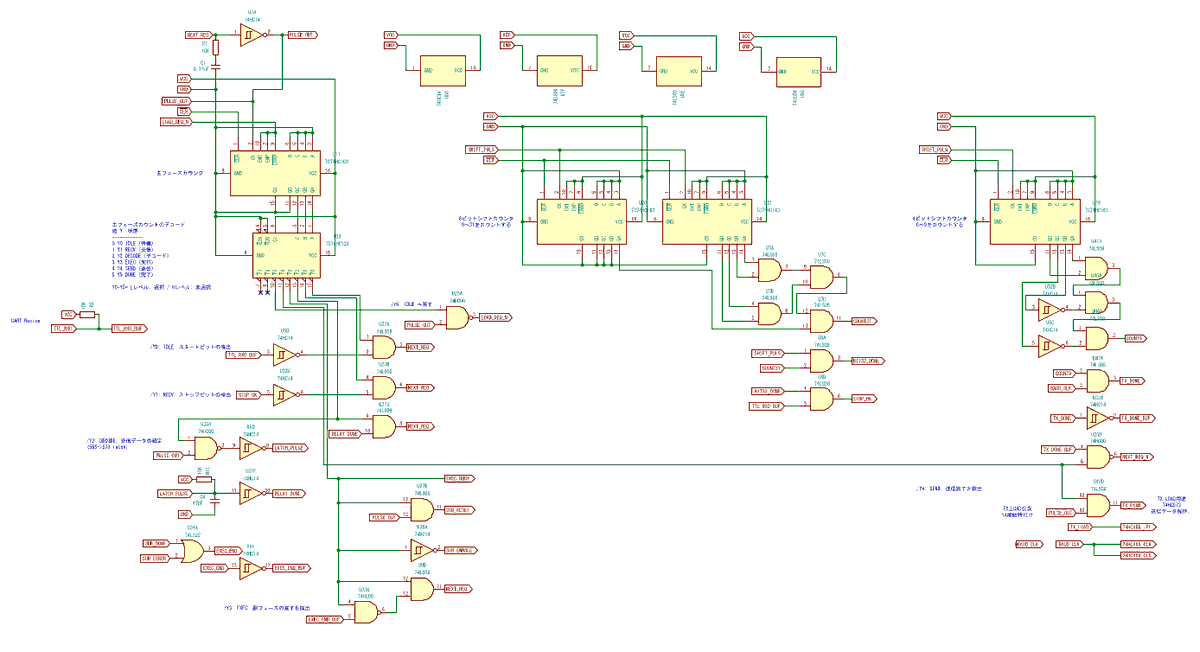The width and height of the screenshot is (1200, 652).
Task: Click the 8ビットシフトカウンタ annotation text
Action: click(x=485, y=216)
